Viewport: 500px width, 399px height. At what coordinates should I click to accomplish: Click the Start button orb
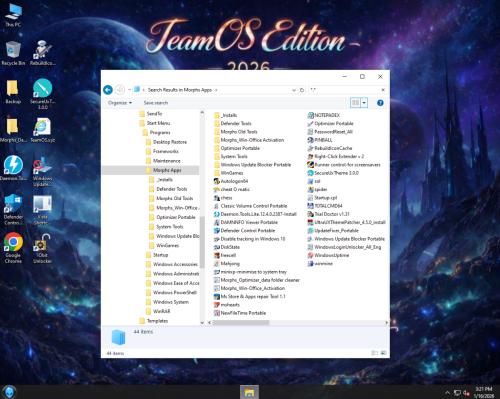point(9,392)
